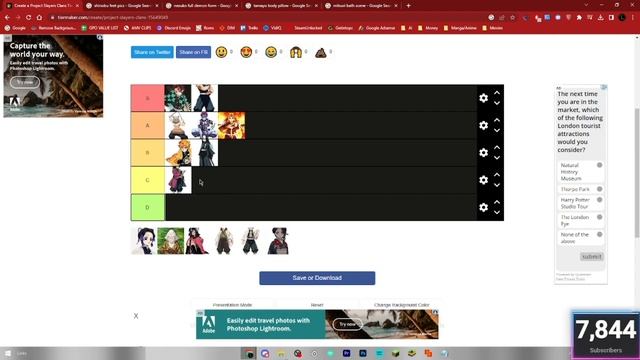Close the bottom Adobe ad with the X
640x360 pixels.
(x=136, y=316)
